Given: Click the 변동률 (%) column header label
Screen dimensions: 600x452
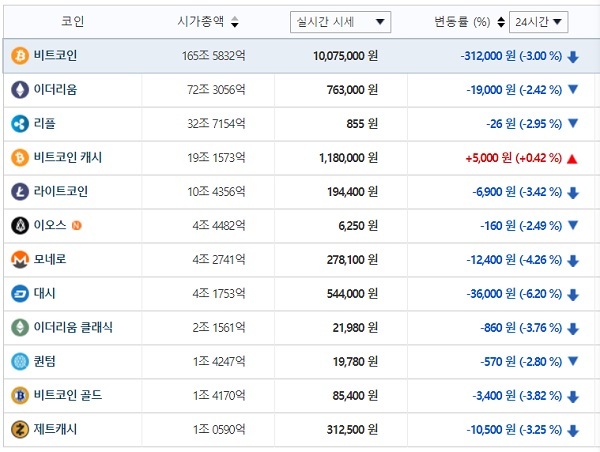Looking at the screenshot, I should tap(462, 22).
